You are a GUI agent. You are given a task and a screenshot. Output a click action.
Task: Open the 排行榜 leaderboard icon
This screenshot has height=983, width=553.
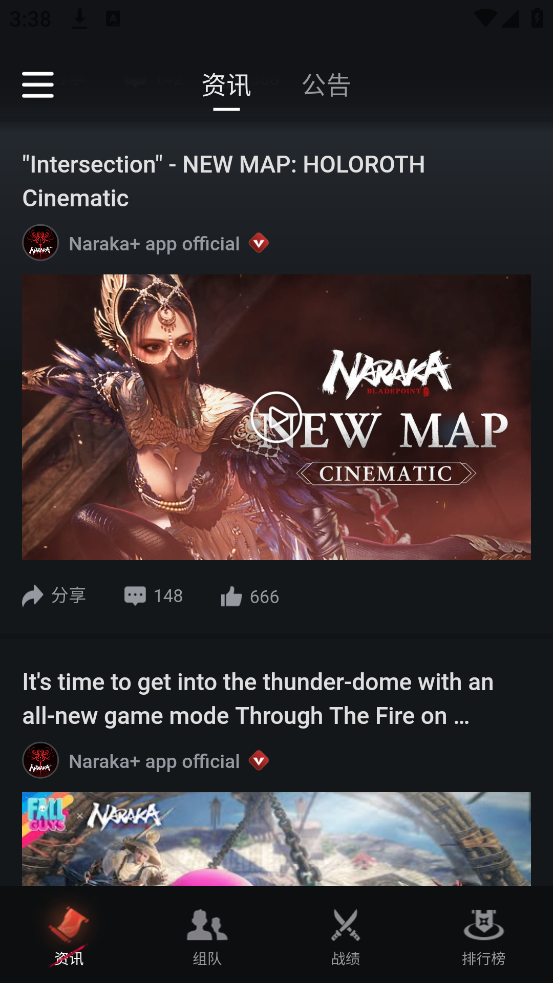pos(483,925)
